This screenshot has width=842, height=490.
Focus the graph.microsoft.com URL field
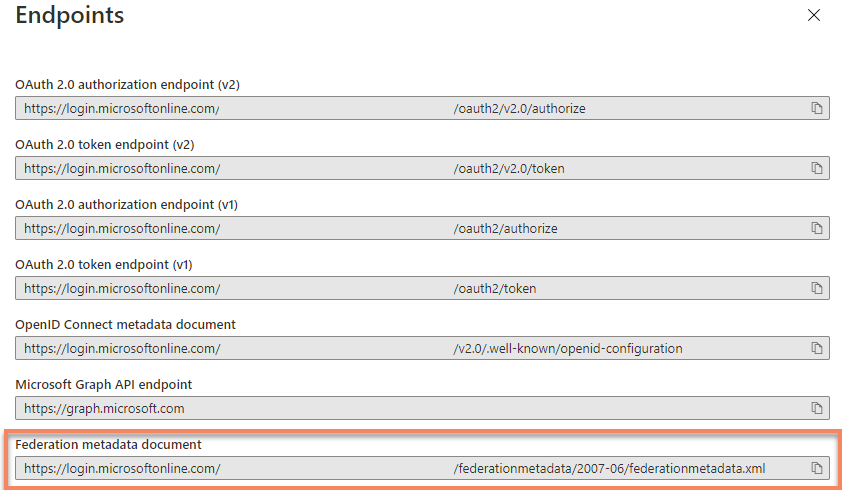point(400,408)
